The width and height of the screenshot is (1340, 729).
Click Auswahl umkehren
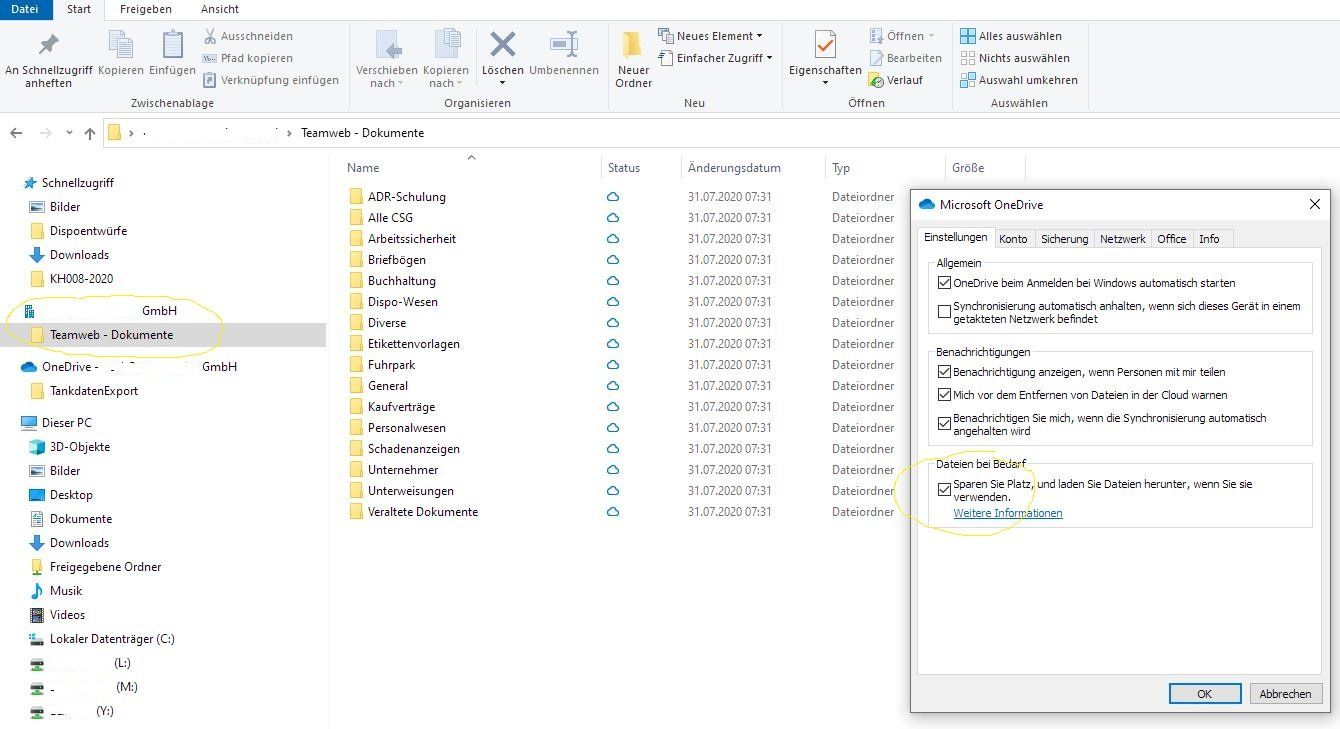click(x=1019, y=80)
